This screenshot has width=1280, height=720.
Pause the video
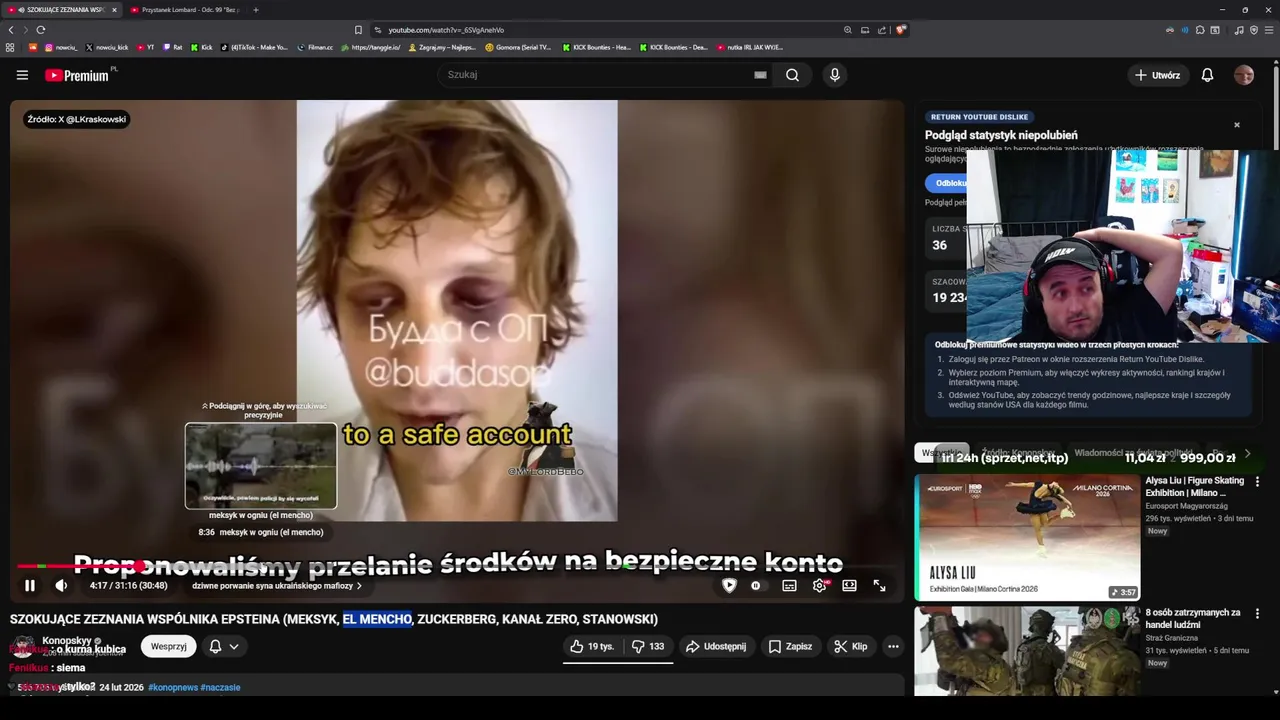point(30,586)
